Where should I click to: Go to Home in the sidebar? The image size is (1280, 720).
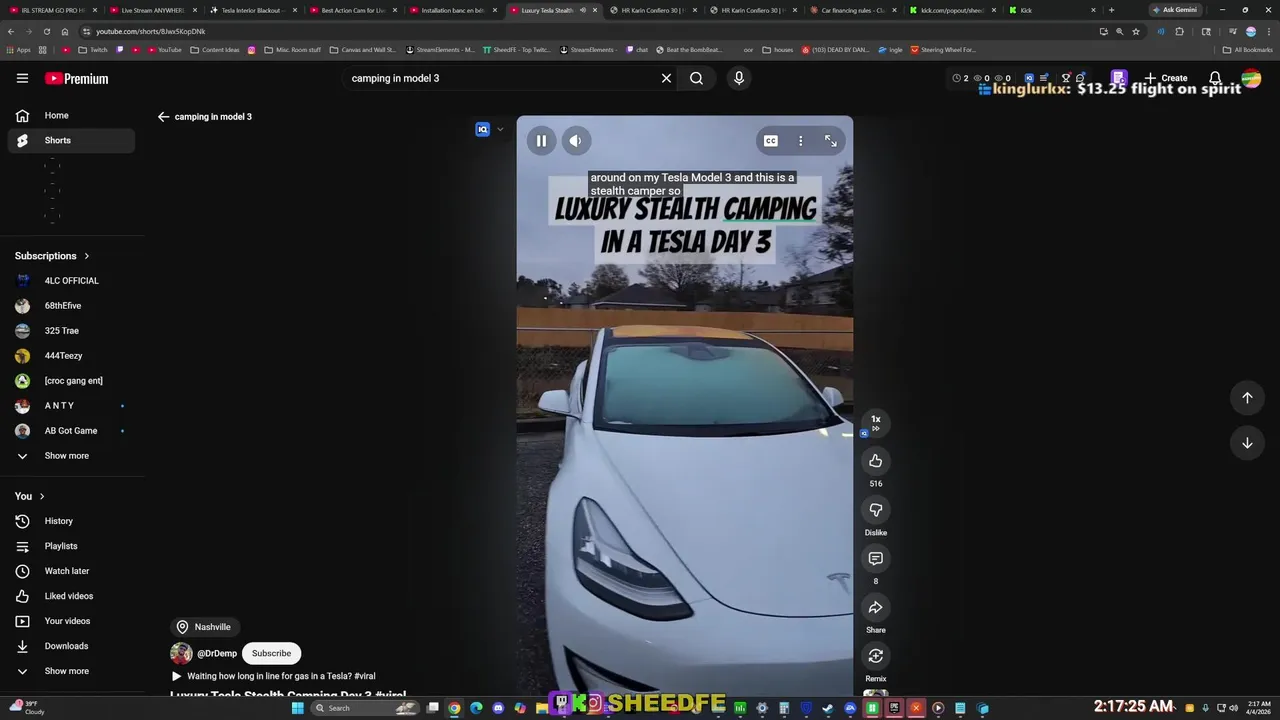71,116
